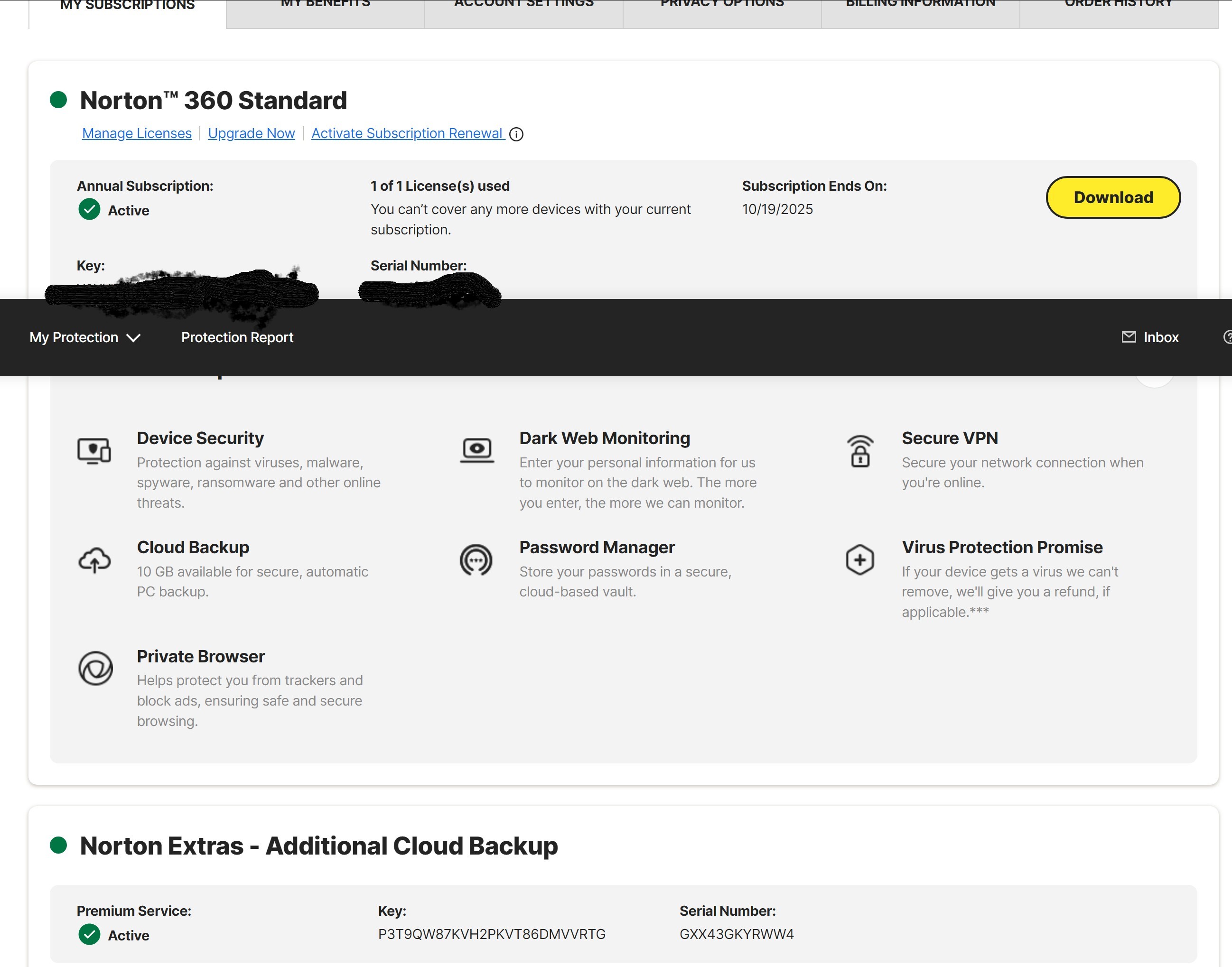The width and height of the screenshot is (1232, 967).
Task: Click the '1 of 1 License(s) used' text
Action: pyautogui.click(x=440, y=186)
